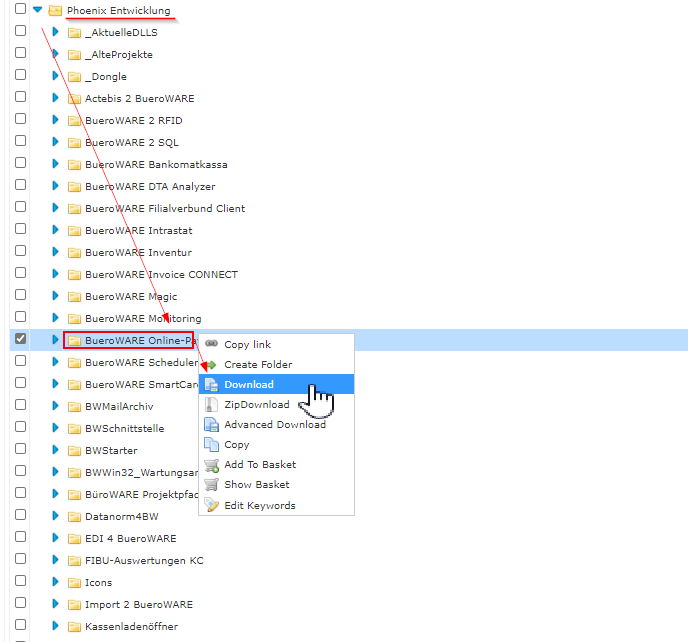Choose Create Folder from context menu
The width and height of the screenshot is (688, 642).
click(276, 364)
